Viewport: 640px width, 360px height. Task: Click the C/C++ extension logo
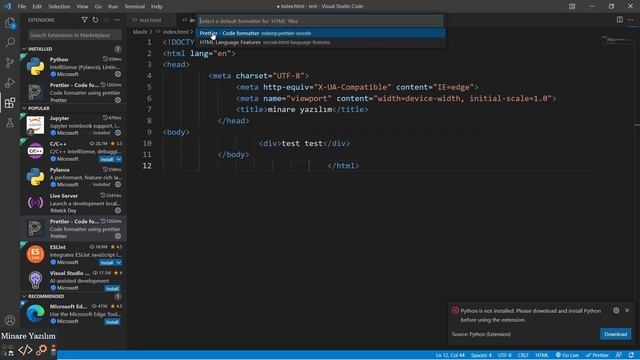[36, 151]
